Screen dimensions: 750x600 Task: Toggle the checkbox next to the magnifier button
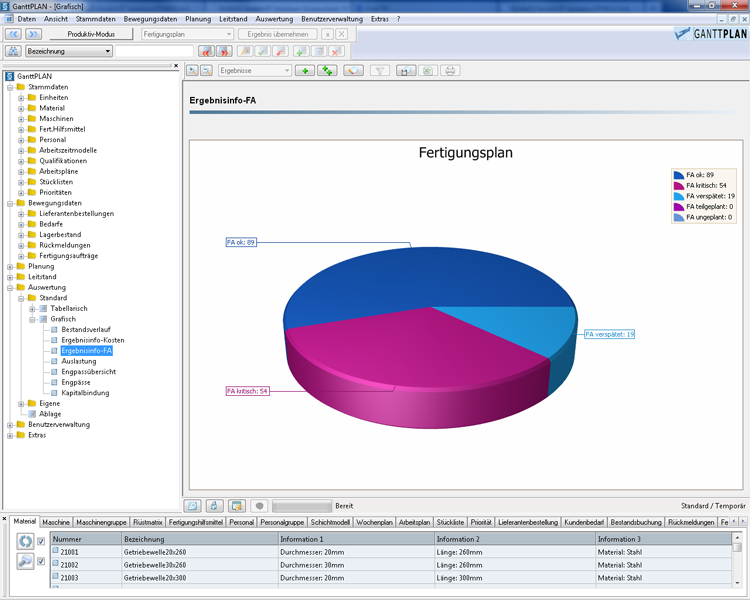pyautogui.click(x=41, y=562)
